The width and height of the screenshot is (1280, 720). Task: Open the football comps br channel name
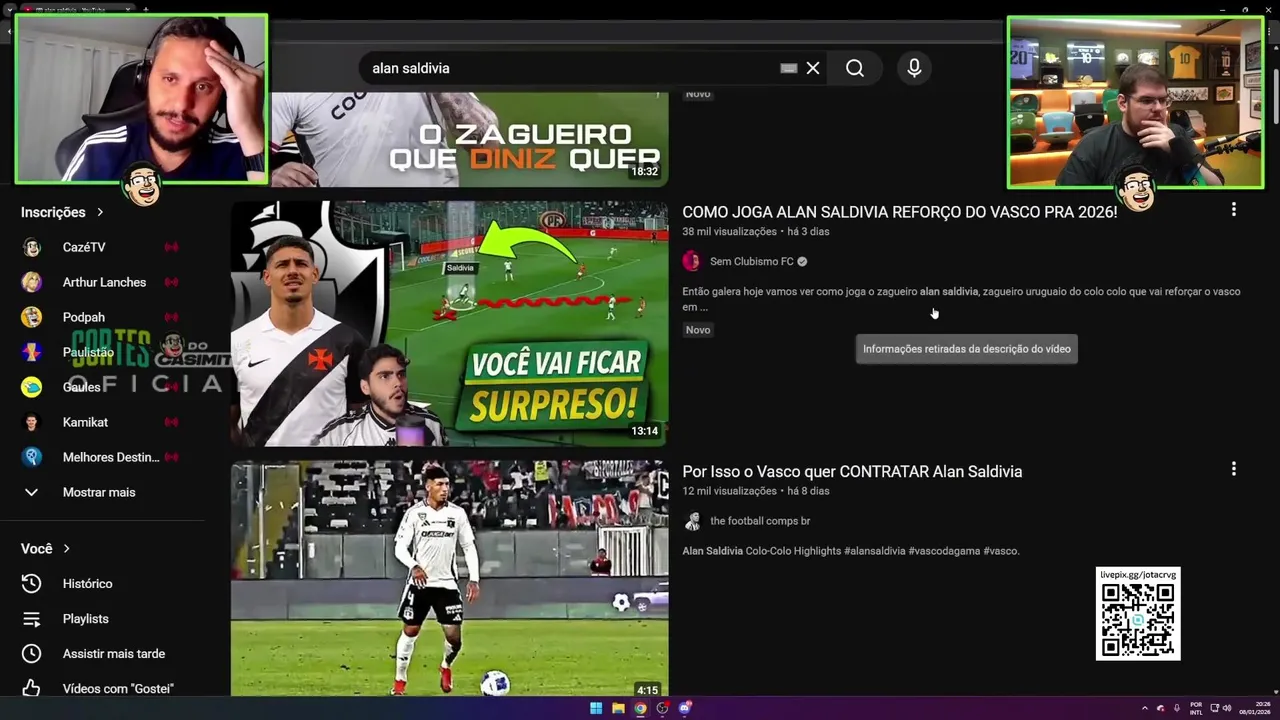(760, 521)
